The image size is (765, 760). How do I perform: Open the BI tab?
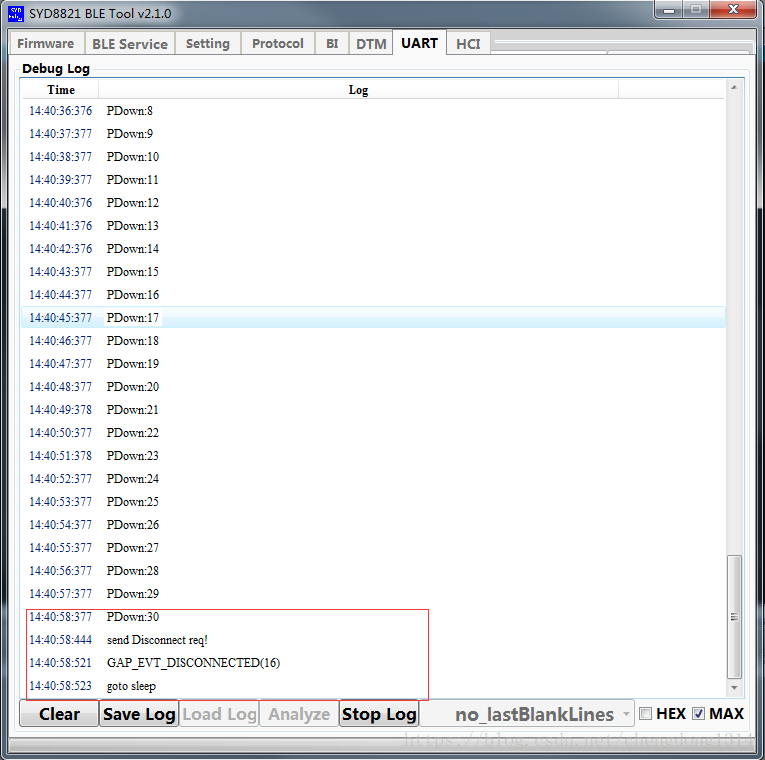coord(332,43)
